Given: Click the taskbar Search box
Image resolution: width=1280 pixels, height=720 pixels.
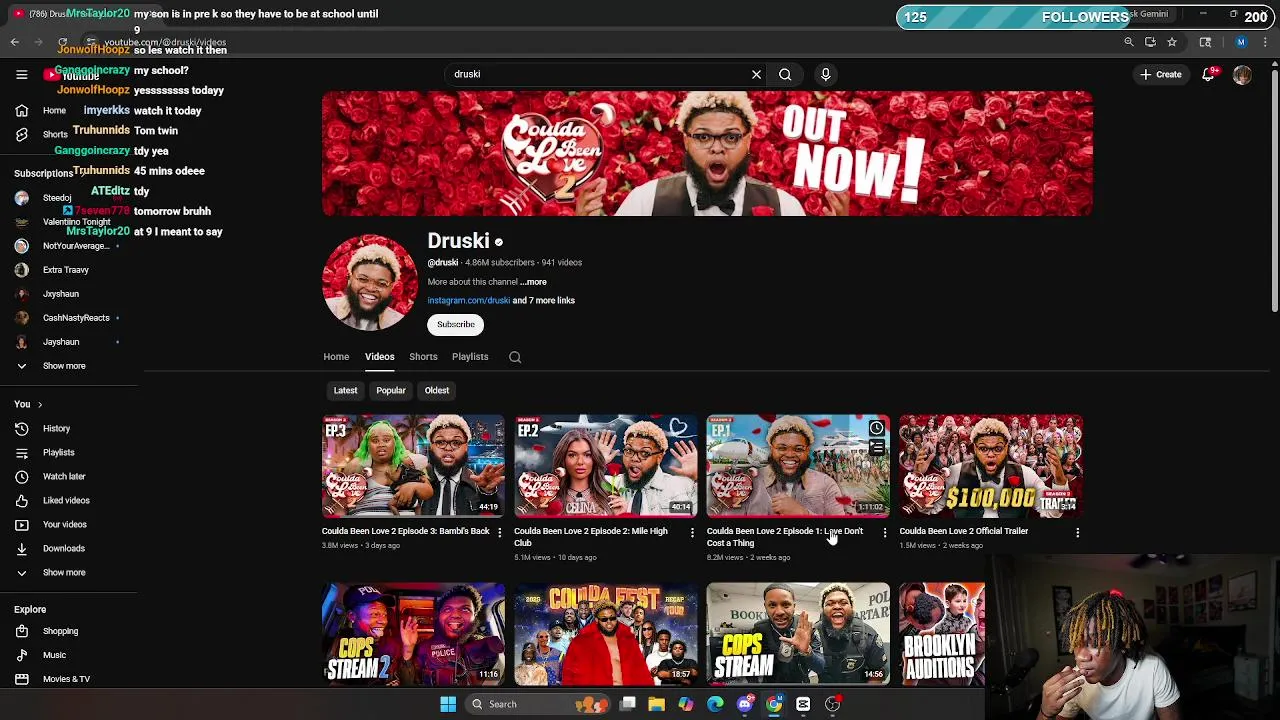Looking at the screenshot, I should [x=540, y=704].
